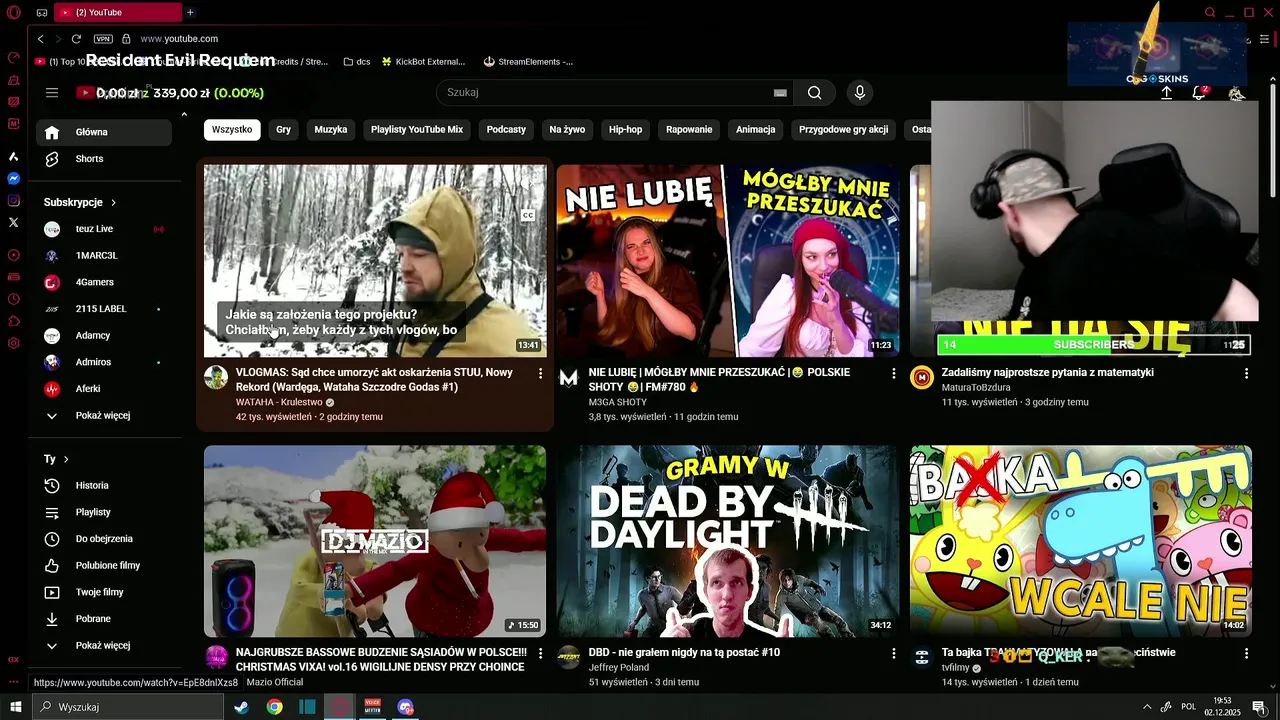This screenshot has height=720, width=1280.
Task: Open YouTube notifications bell
Action: (x=1199, y=93)
